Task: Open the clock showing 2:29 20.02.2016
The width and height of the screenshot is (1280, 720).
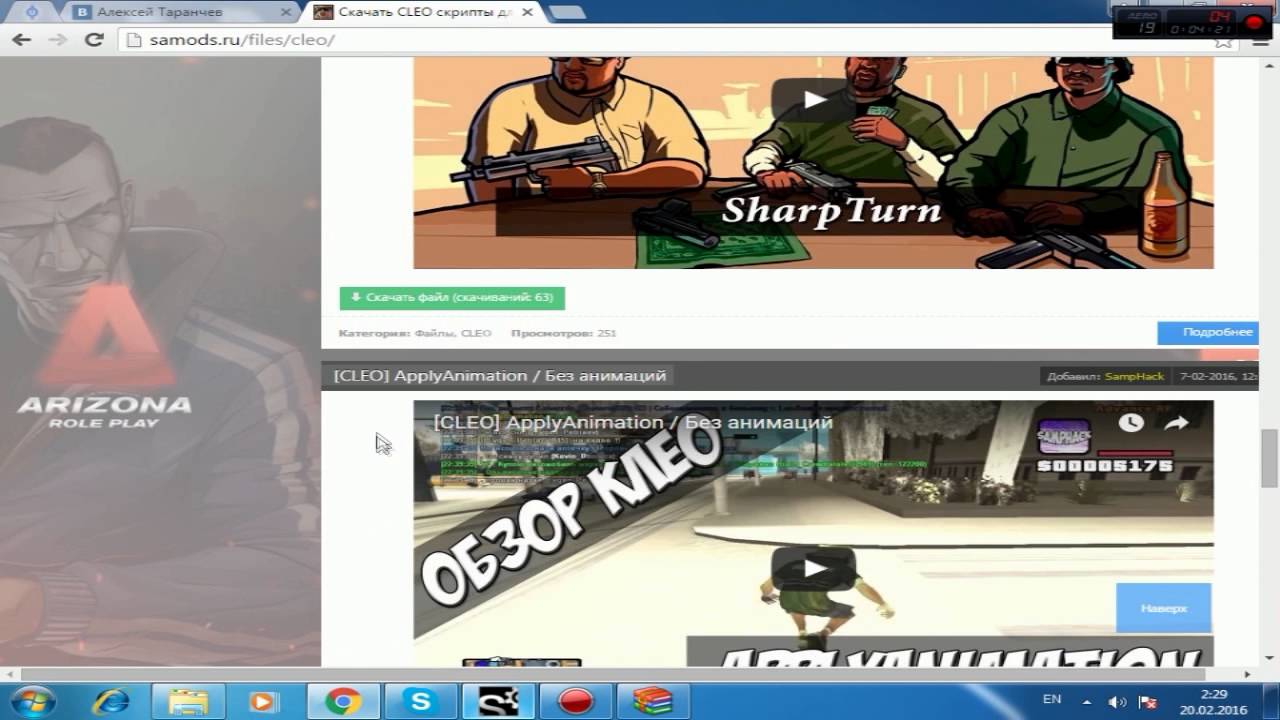Action: (x=1213, y=701)
